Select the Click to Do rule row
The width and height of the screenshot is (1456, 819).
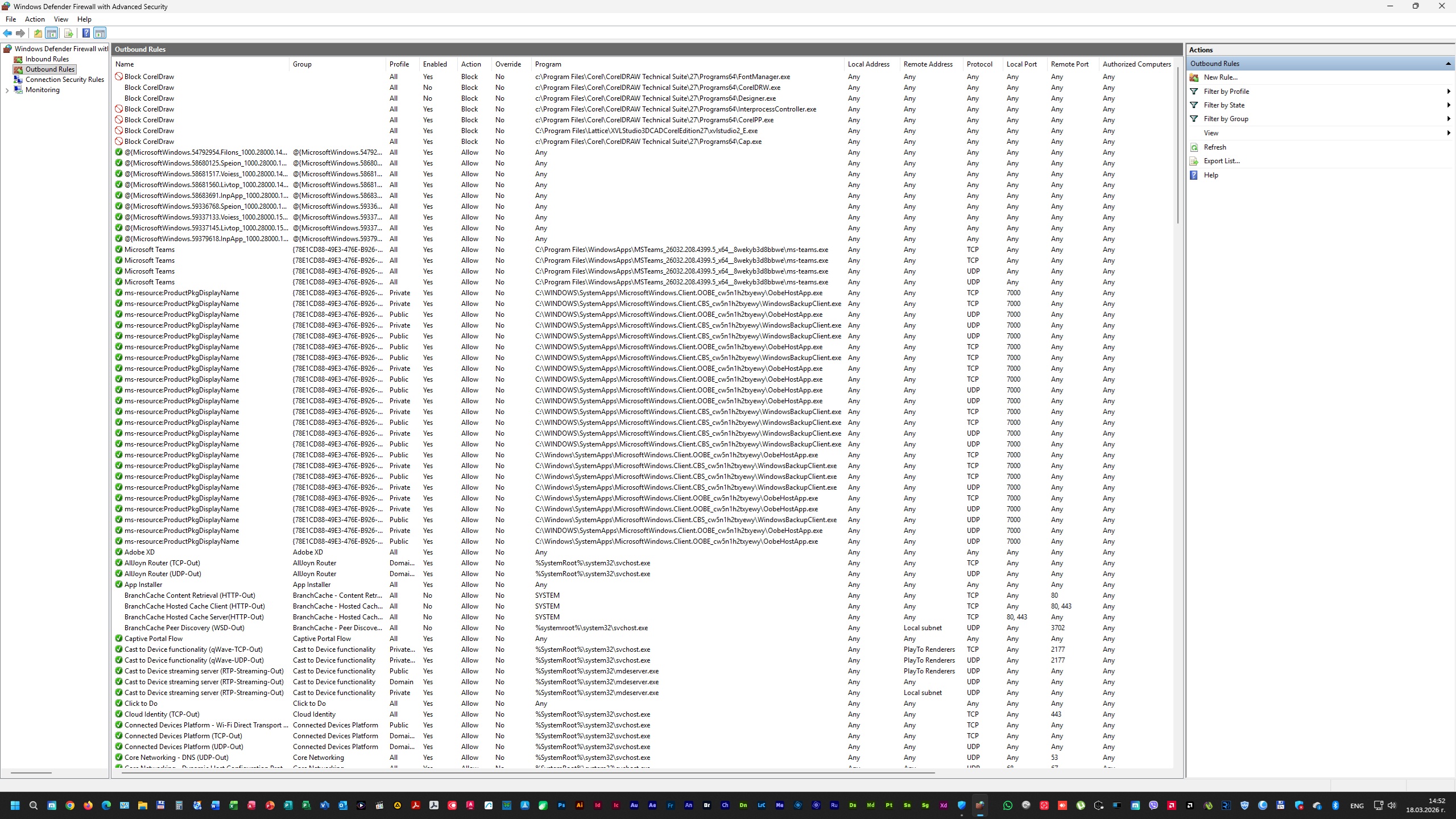tap(643, 704)
